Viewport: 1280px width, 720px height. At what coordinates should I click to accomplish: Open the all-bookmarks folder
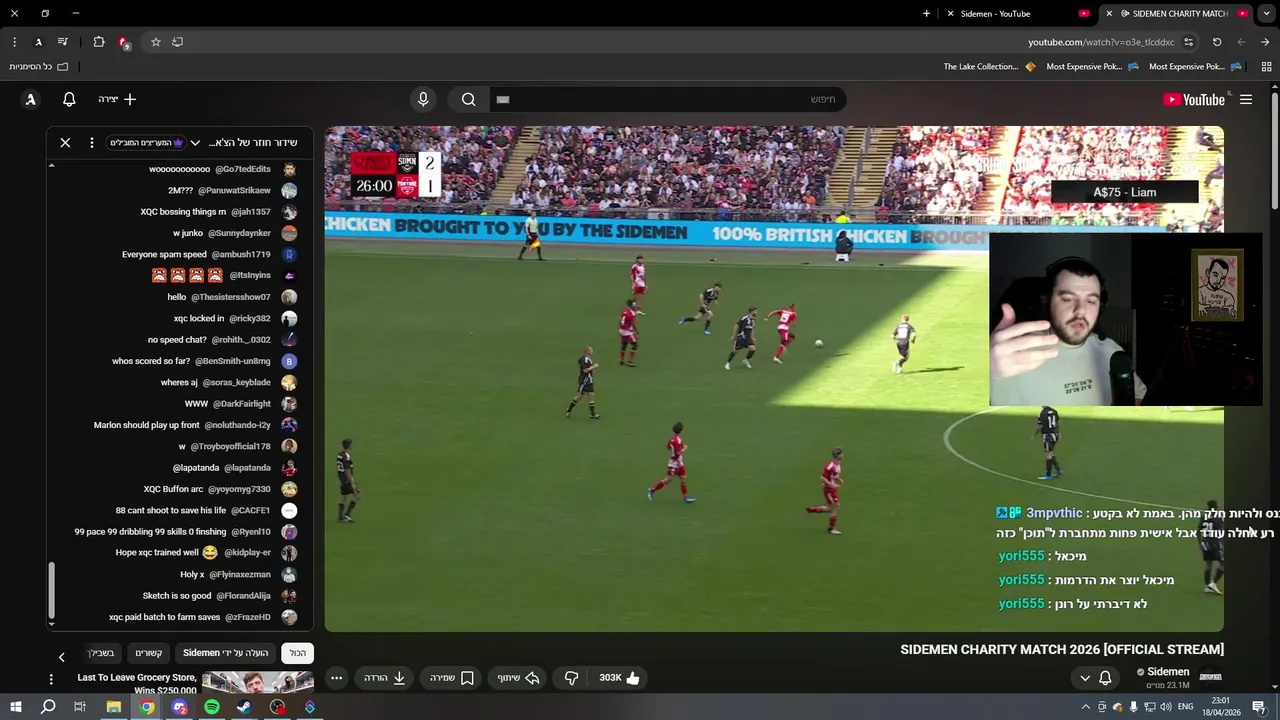coord(40,66)
